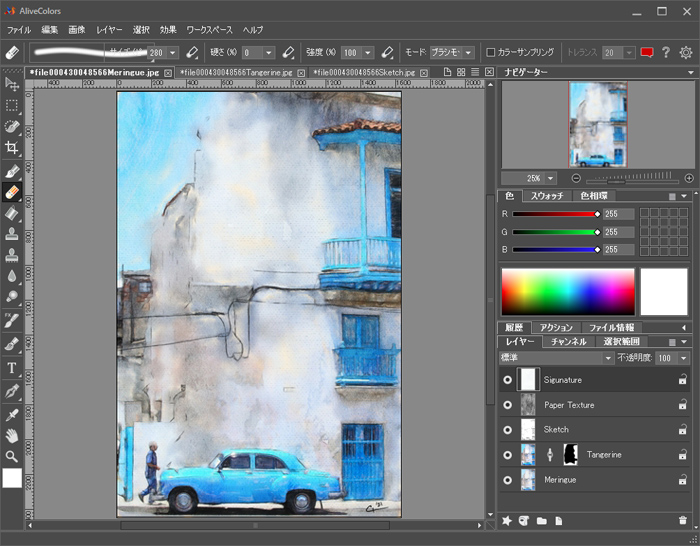700x546 pixels.
Task: Open navigator zoom percentage dropdown
Action: [x=550, y=179]
